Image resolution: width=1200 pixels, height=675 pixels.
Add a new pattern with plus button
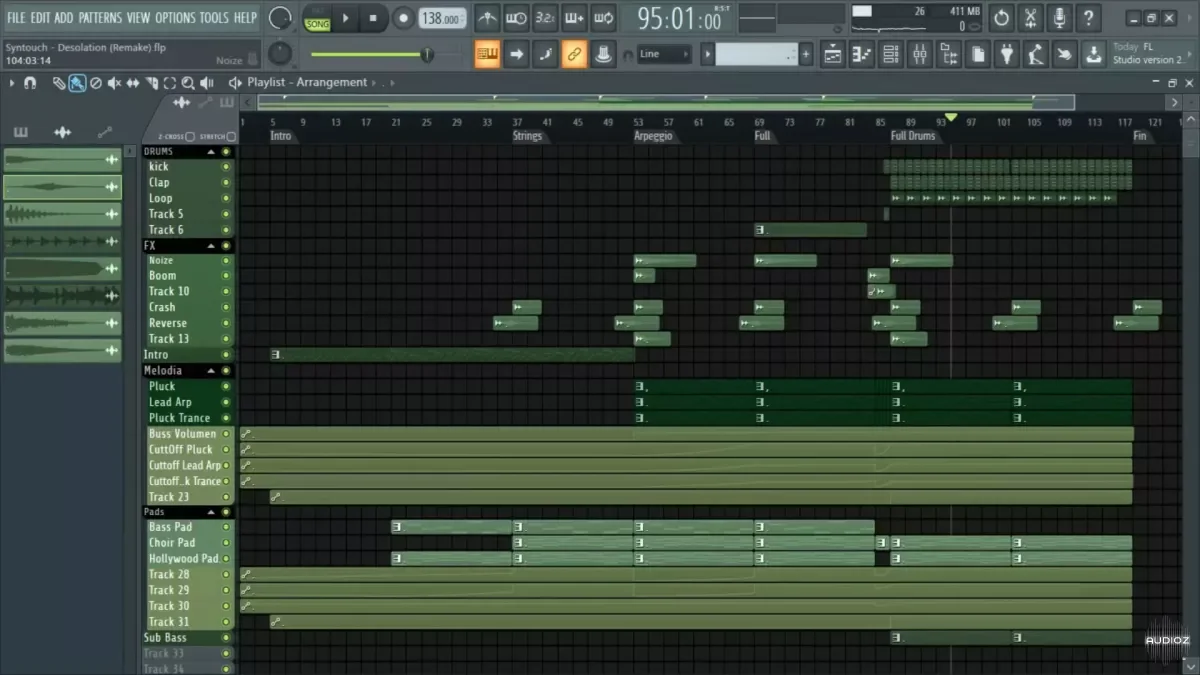click(x=806, y=54)
